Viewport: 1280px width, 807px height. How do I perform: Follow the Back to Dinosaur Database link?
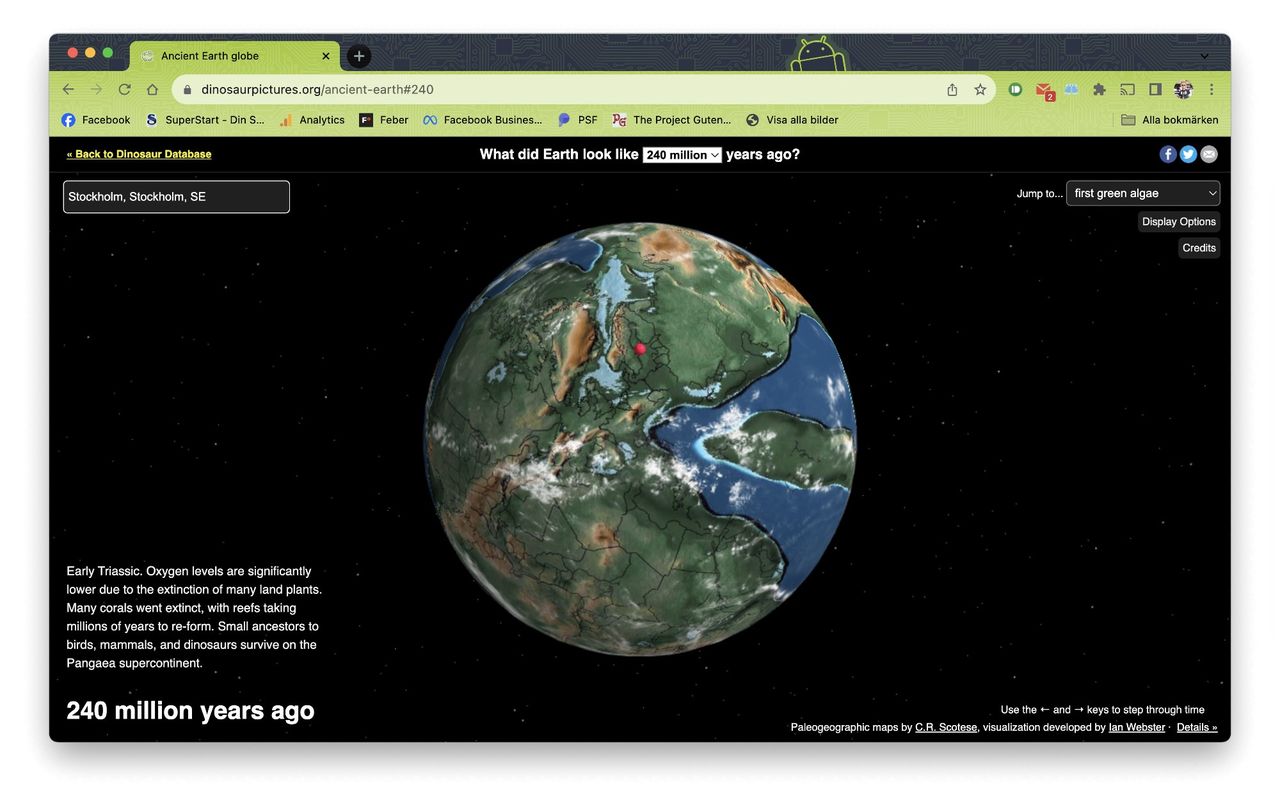pos(138,154)
